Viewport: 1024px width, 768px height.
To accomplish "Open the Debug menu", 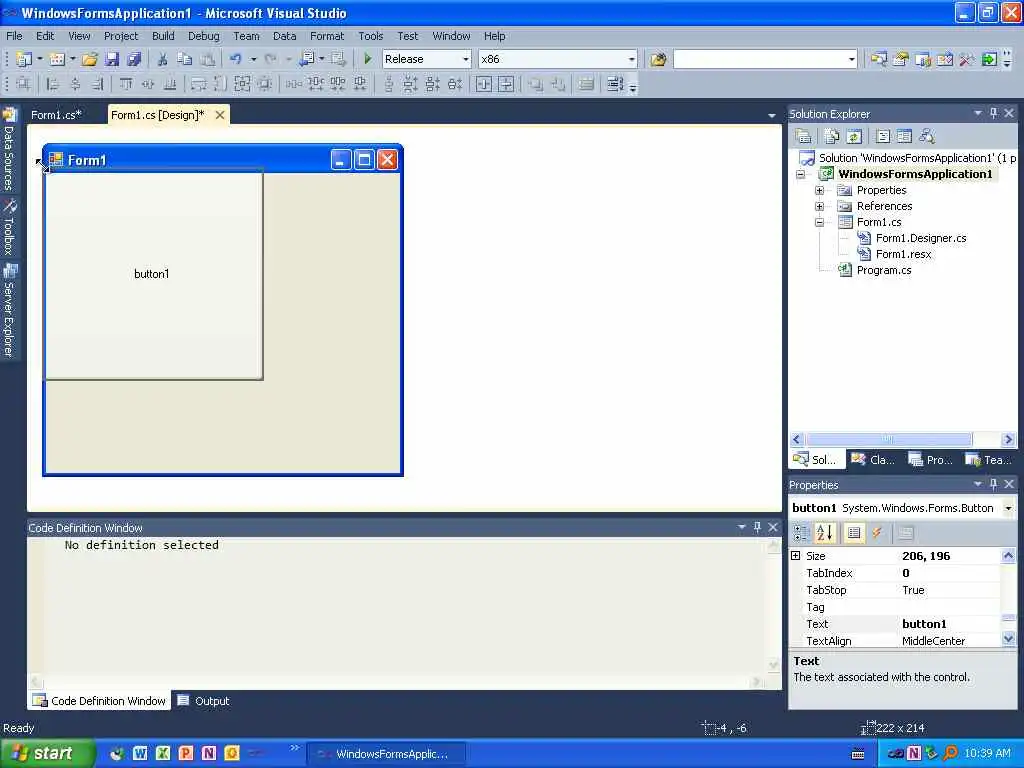I will (204, 36).
